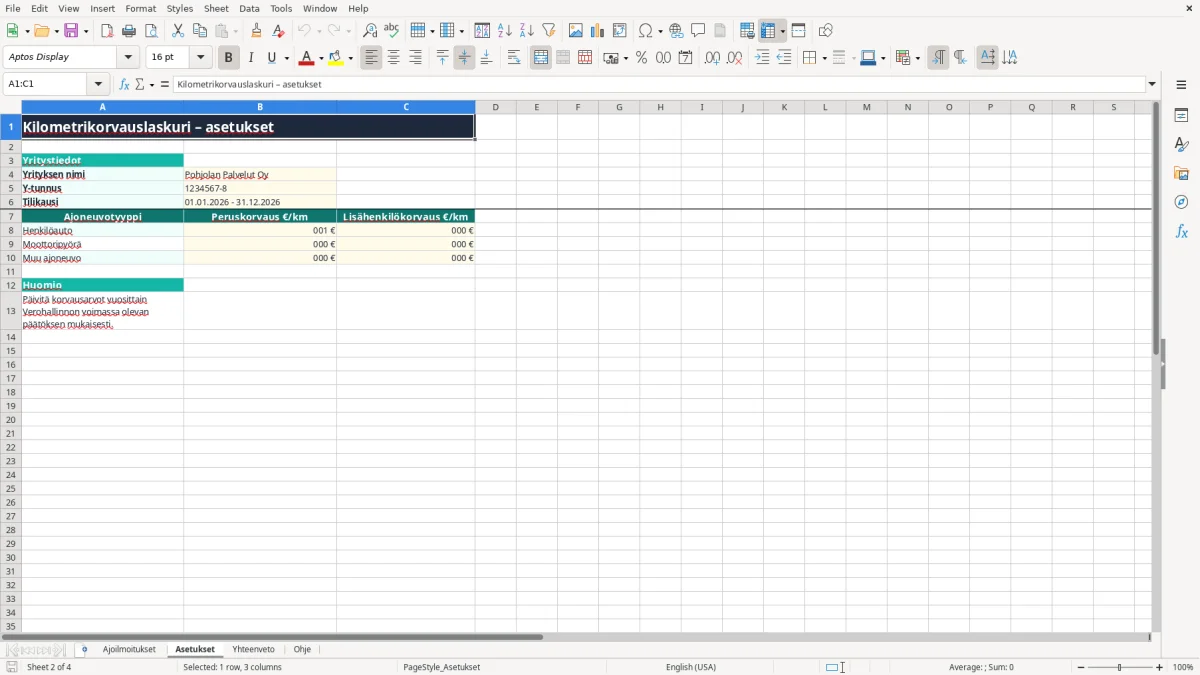Click into the formula input line
The image size is (1200, 675).
[x=659, y=85]
